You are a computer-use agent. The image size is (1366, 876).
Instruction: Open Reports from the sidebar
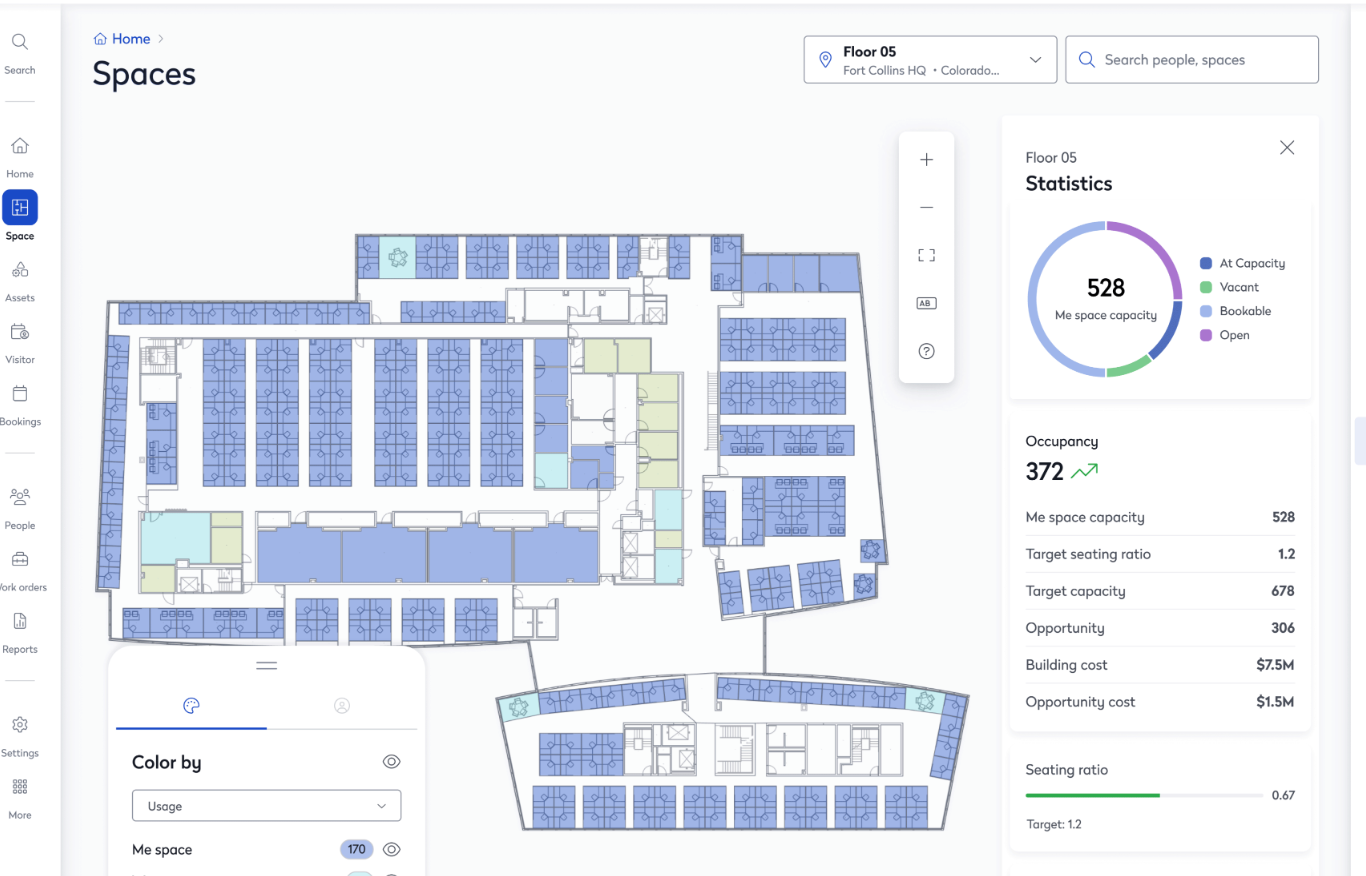(x=19, y=633)
